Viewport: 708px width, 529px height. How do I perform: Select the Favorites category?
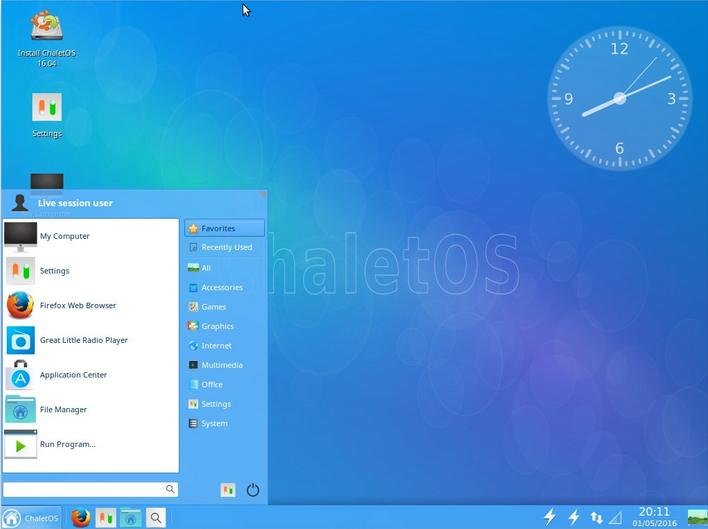pos(224,228)
